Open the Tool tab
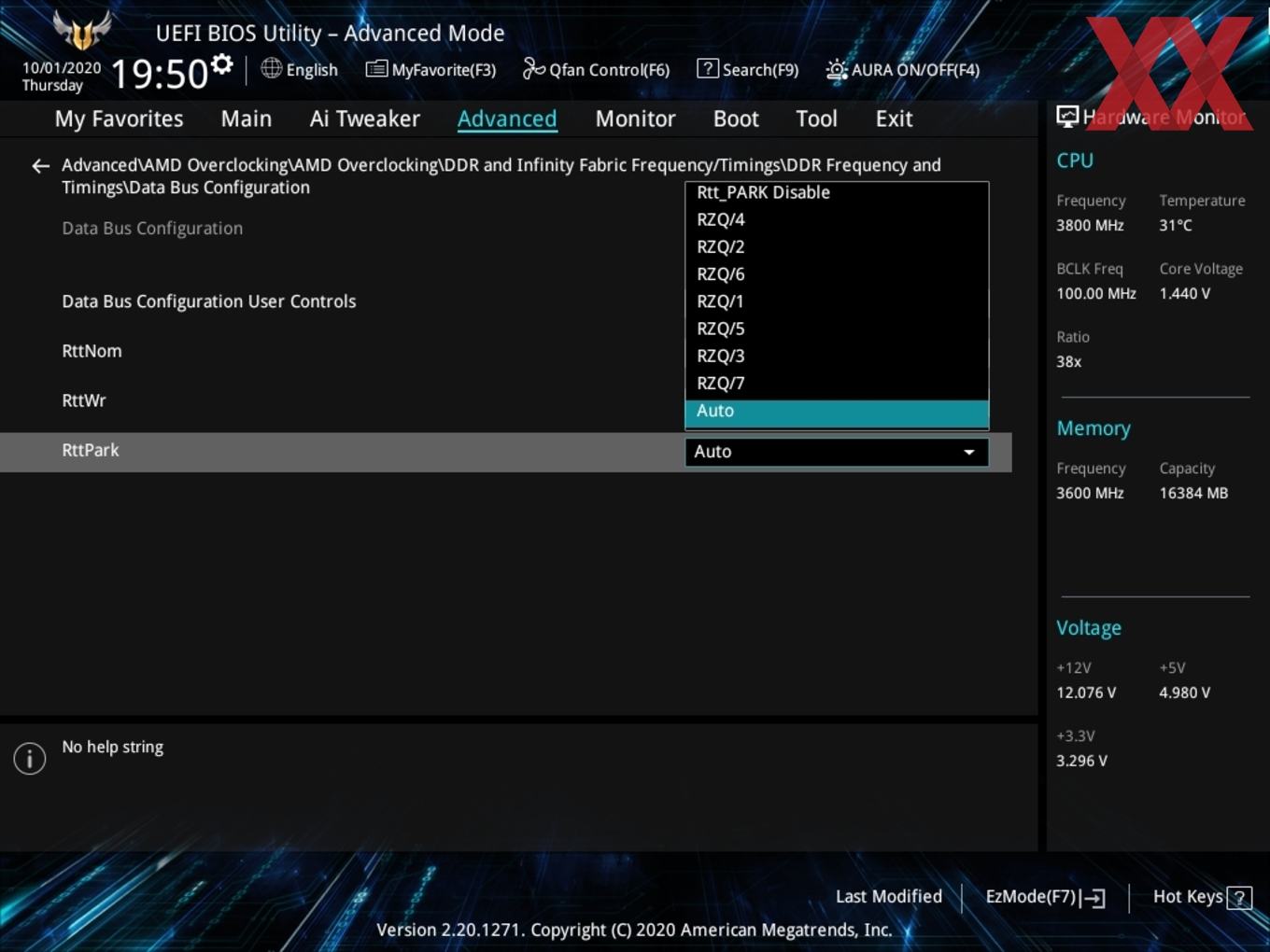This screenshot has width=1270, height=952. (816, 119)
